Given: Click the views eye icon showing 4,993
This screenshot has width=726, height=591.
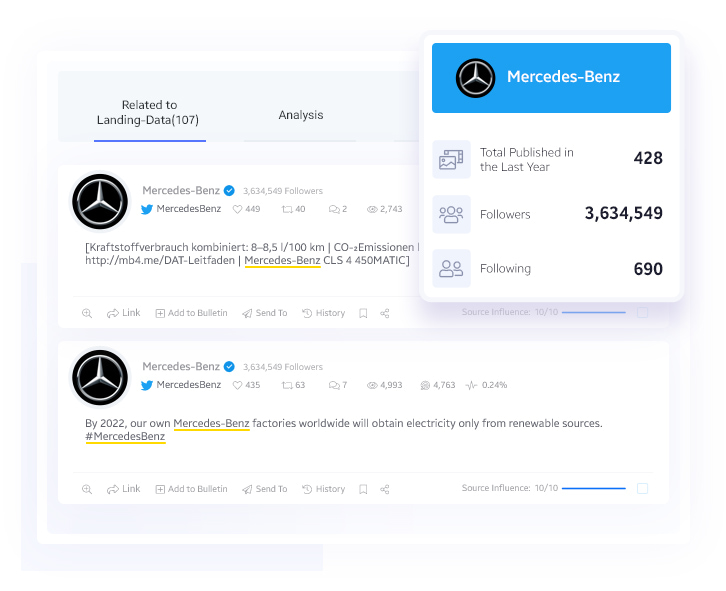Looking at the screenshot, I should coord(372,385).
